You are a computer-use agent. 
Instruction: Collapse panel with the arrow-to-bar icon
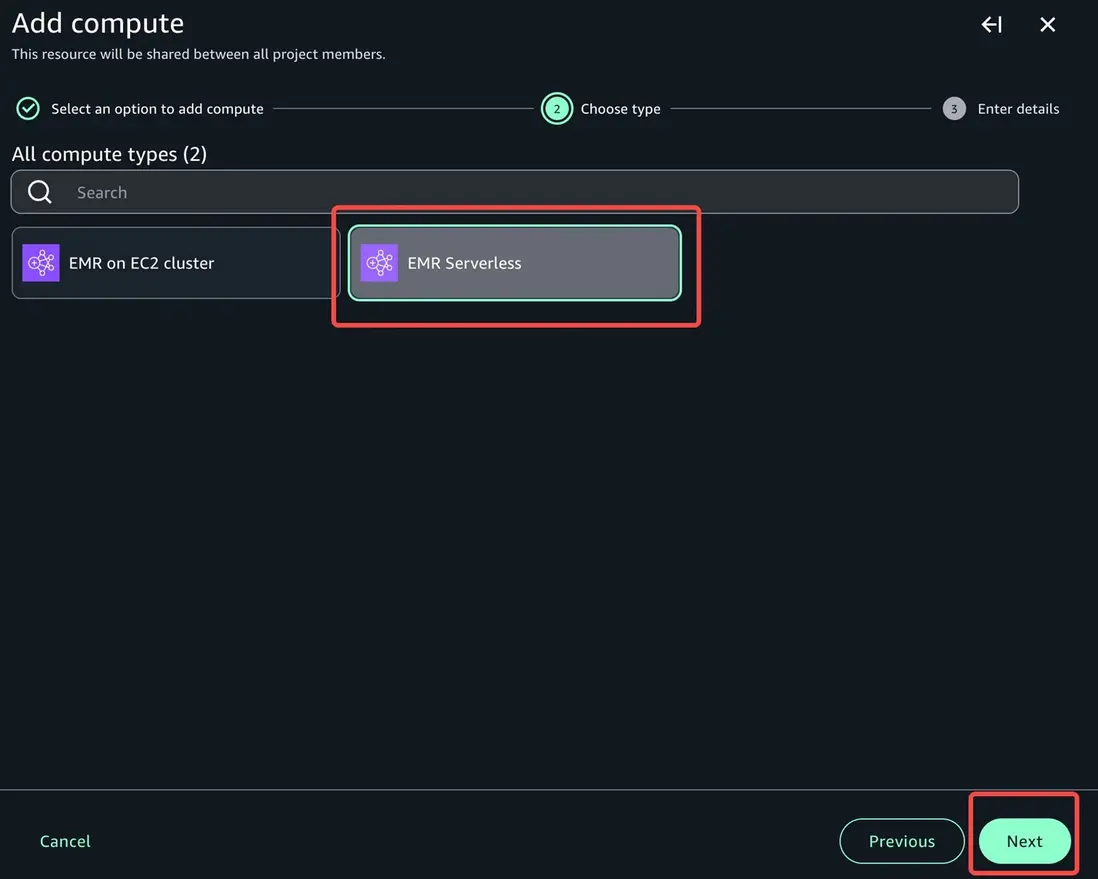[992, 25]
